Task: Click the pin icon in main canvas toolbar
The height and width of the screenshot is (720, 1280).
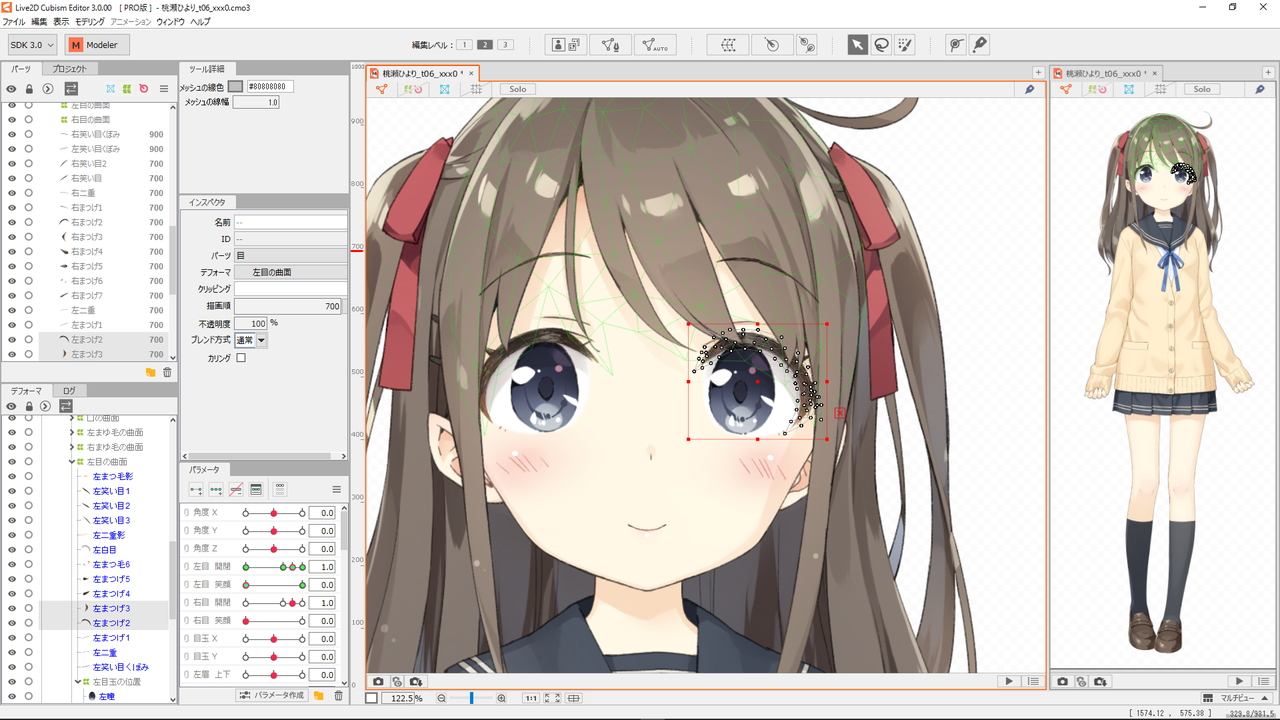Action: [1030, 89]
